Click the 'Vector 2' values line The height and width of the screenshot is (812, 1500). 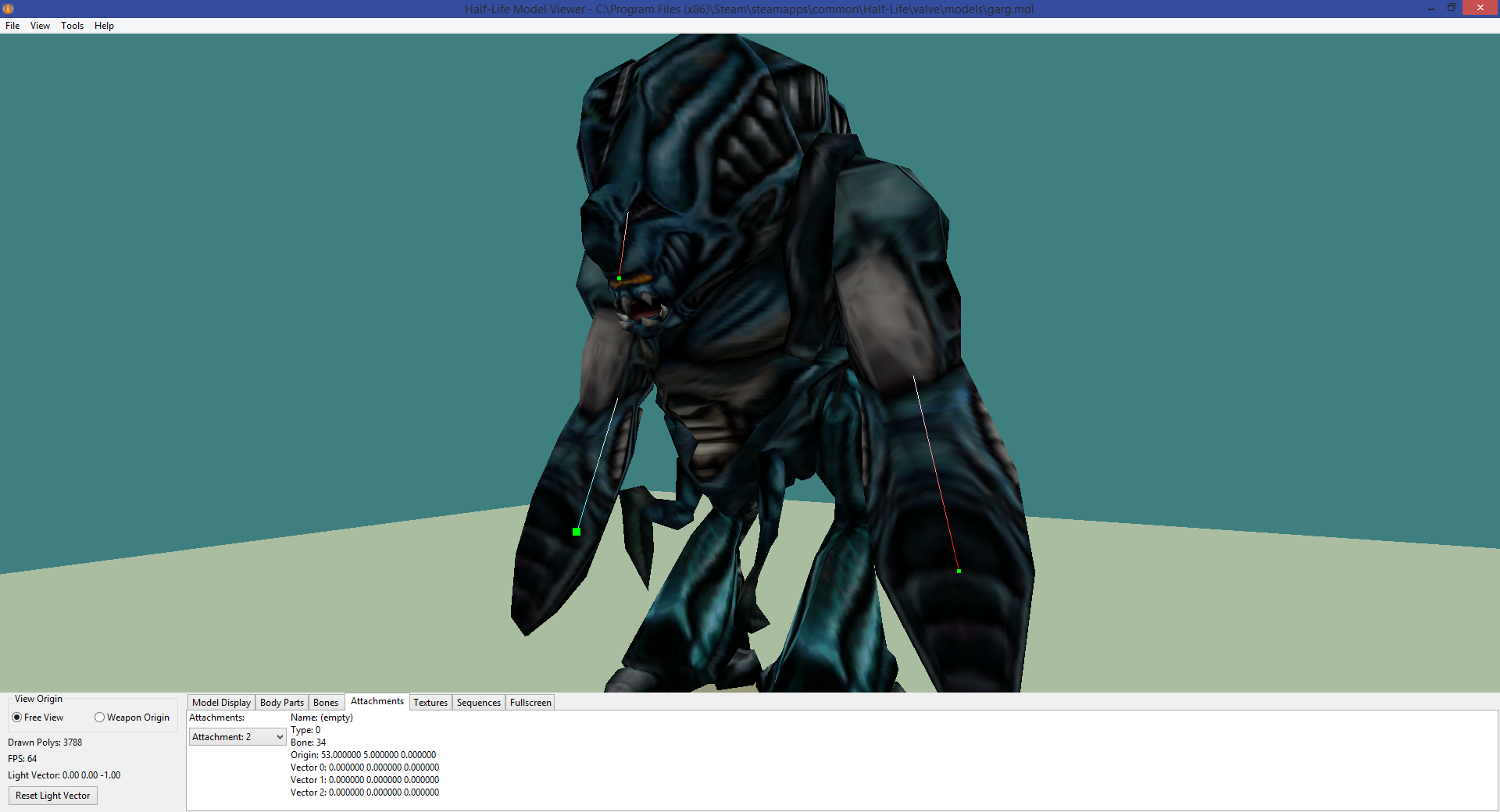point(365,792)
